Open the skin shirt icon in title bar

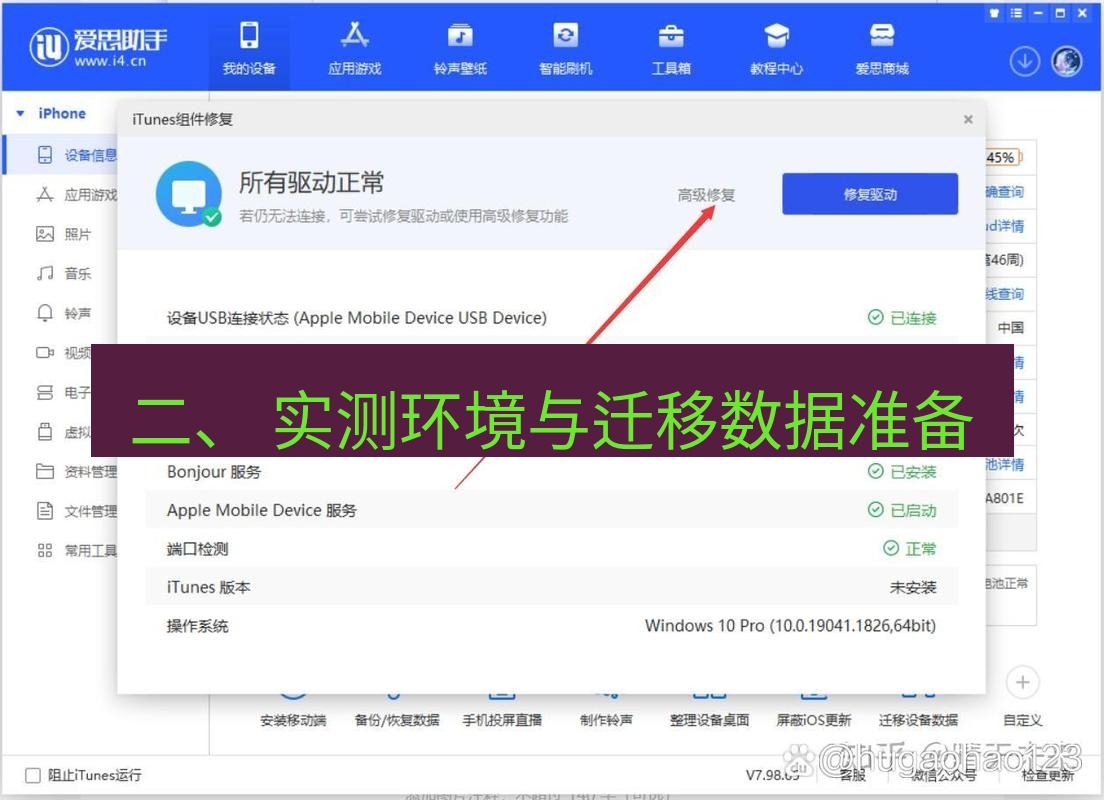(994, 13)
